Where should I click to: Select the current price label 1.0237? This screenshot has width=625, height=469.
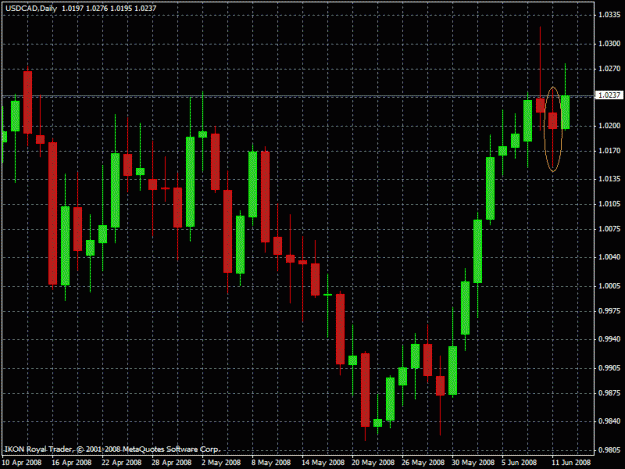pyautogui.click(x=609, y=95)
